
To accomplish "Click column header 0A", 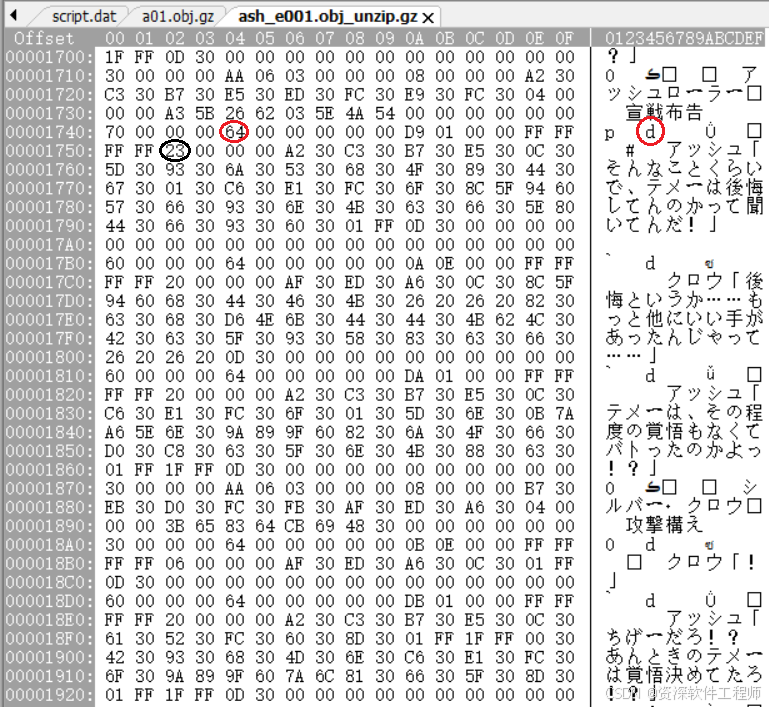I will coord(414,38).
